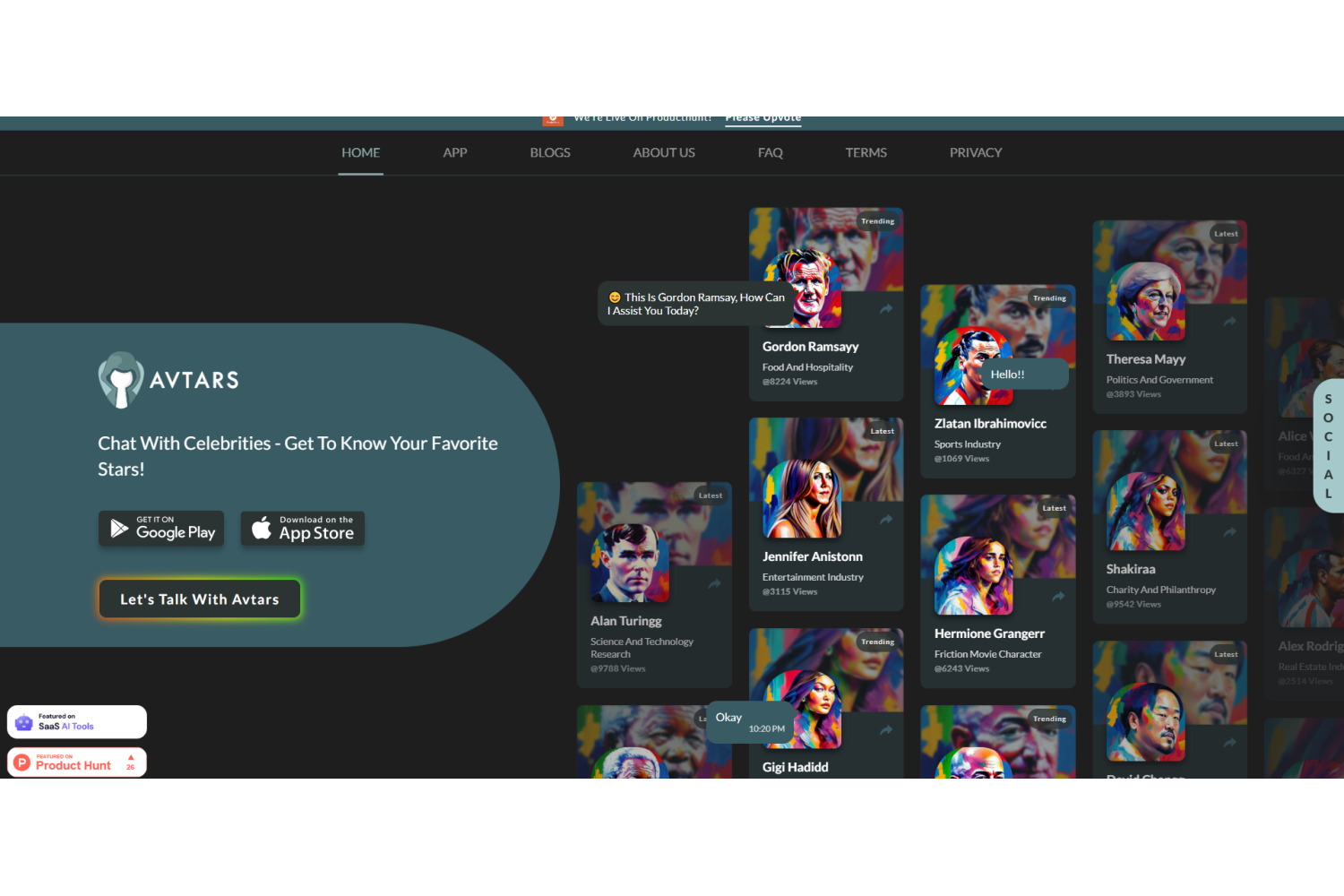This screenshot has height=896, width=1344.
Task: Get it on Google Play button
Action: (161, 529)
